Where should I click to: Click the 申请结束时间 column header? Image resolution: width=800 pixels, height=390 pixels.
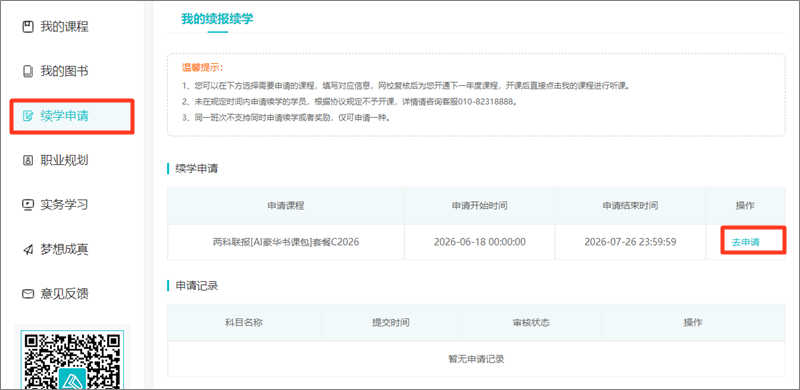630,206
